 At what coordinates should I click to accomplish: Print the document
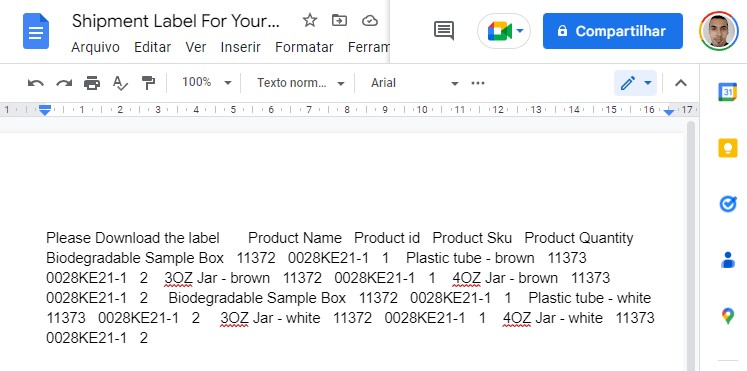(92, 83)
